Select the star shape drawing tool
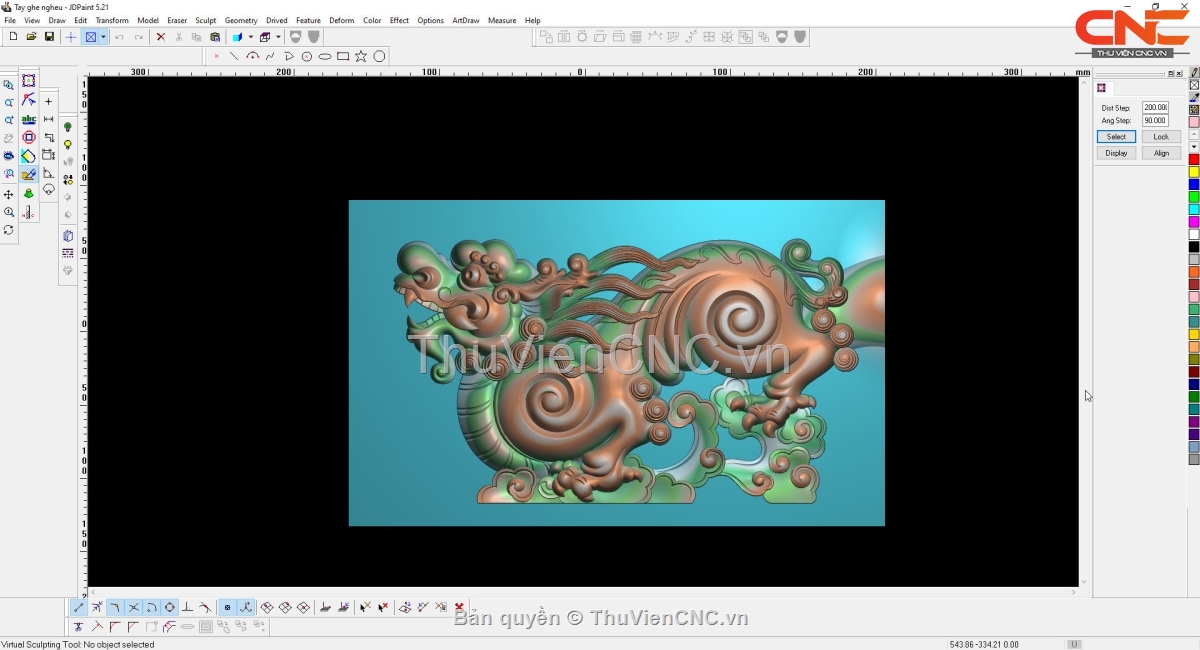1200x650 pixels. tap(361, 56)
